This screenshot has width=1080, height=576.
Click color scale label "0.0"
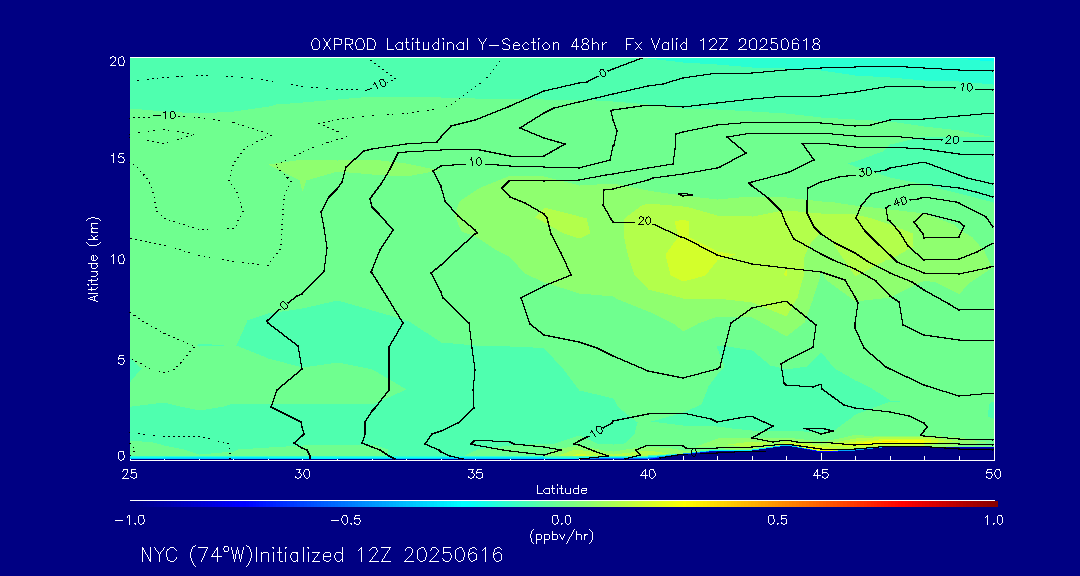[561, 520]
